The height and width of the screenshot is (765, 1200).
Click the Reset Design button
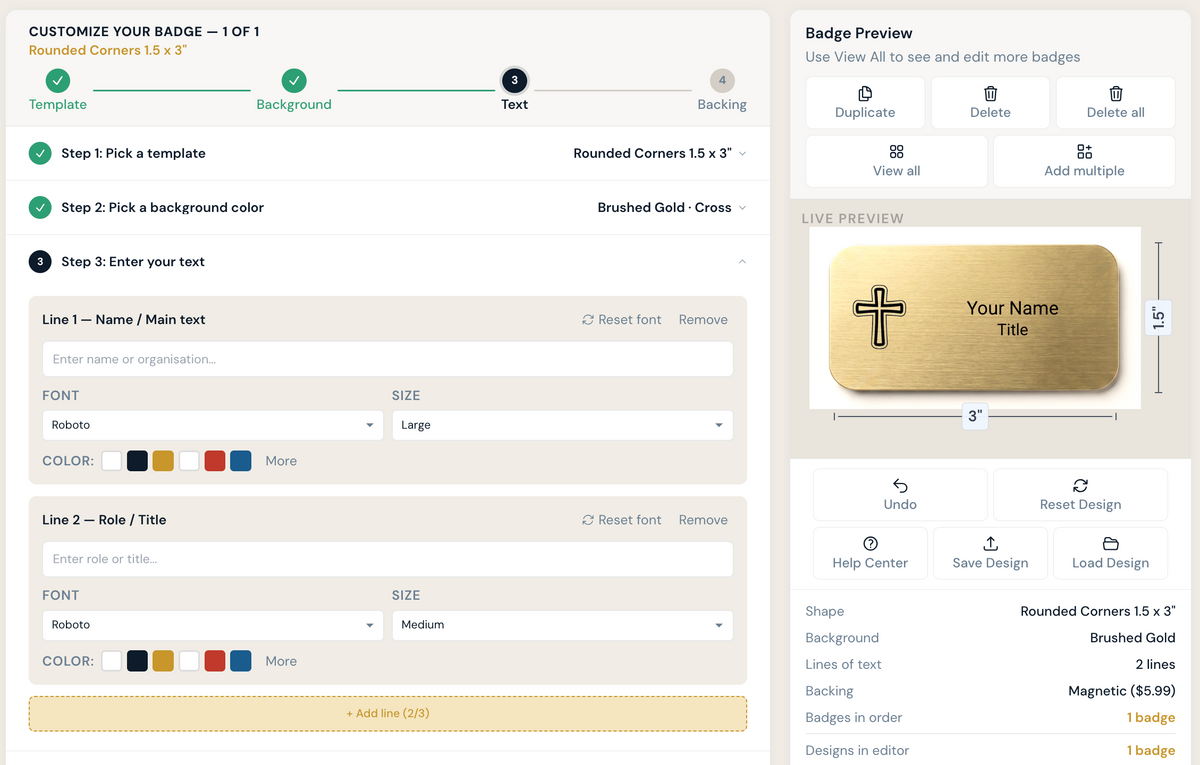pos(1080,495)
